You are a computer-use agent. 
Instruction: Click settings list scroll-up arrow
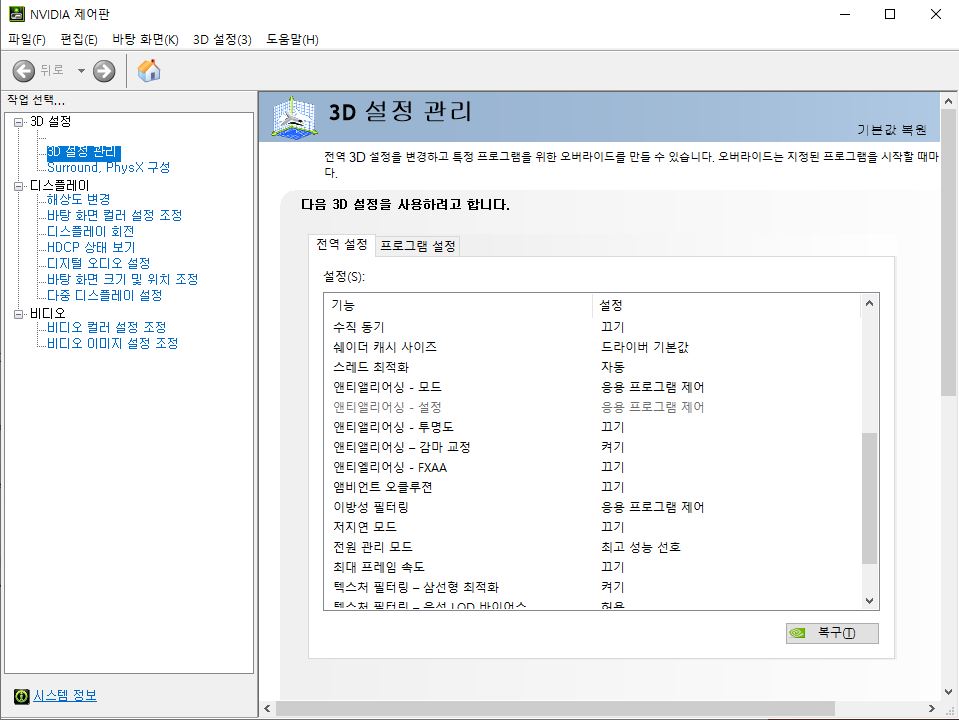click(x=869, y=303)
